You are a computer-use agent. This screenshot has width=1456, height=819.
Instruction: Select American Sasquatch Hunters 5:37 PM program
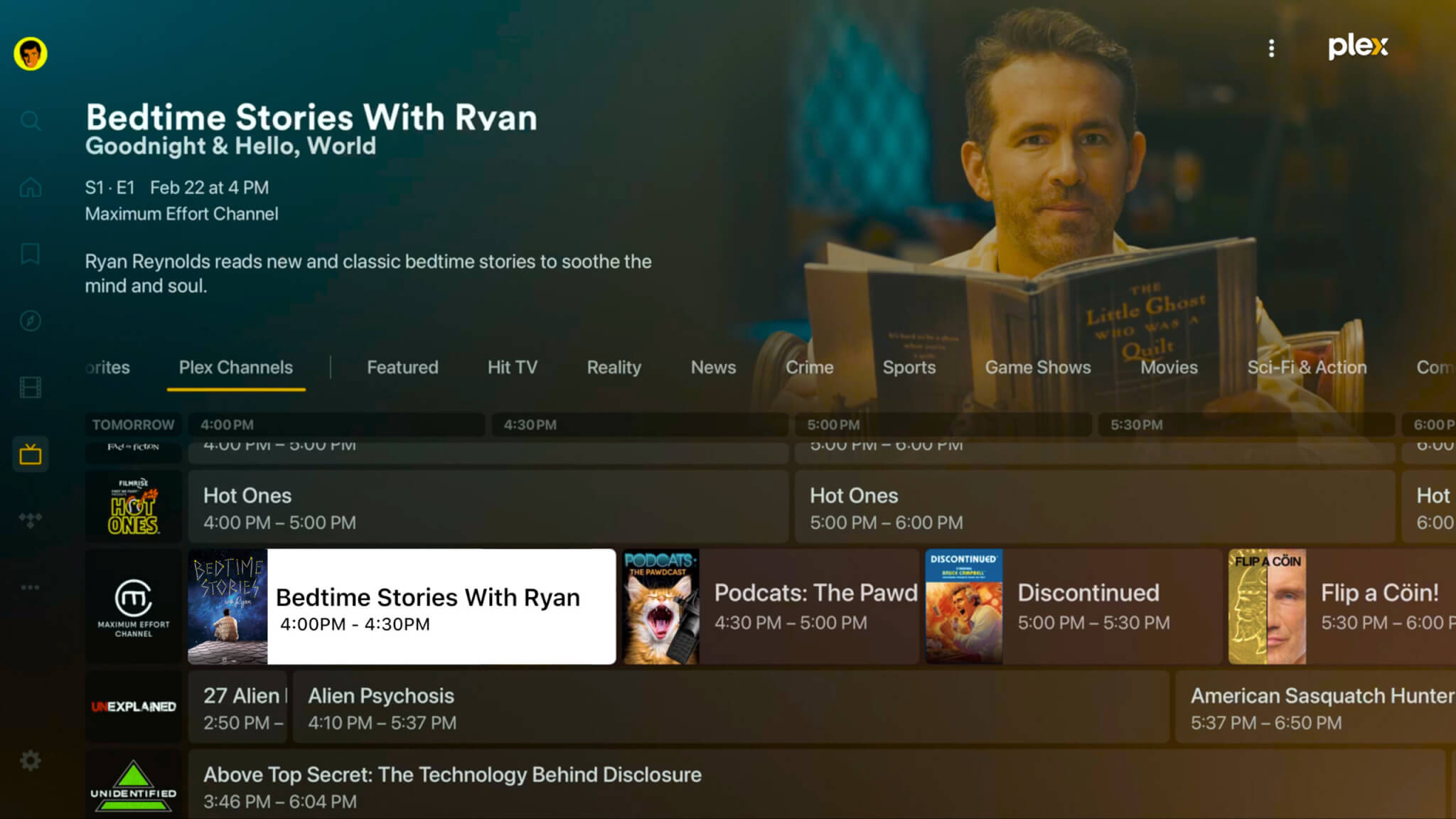(1316, 707)
